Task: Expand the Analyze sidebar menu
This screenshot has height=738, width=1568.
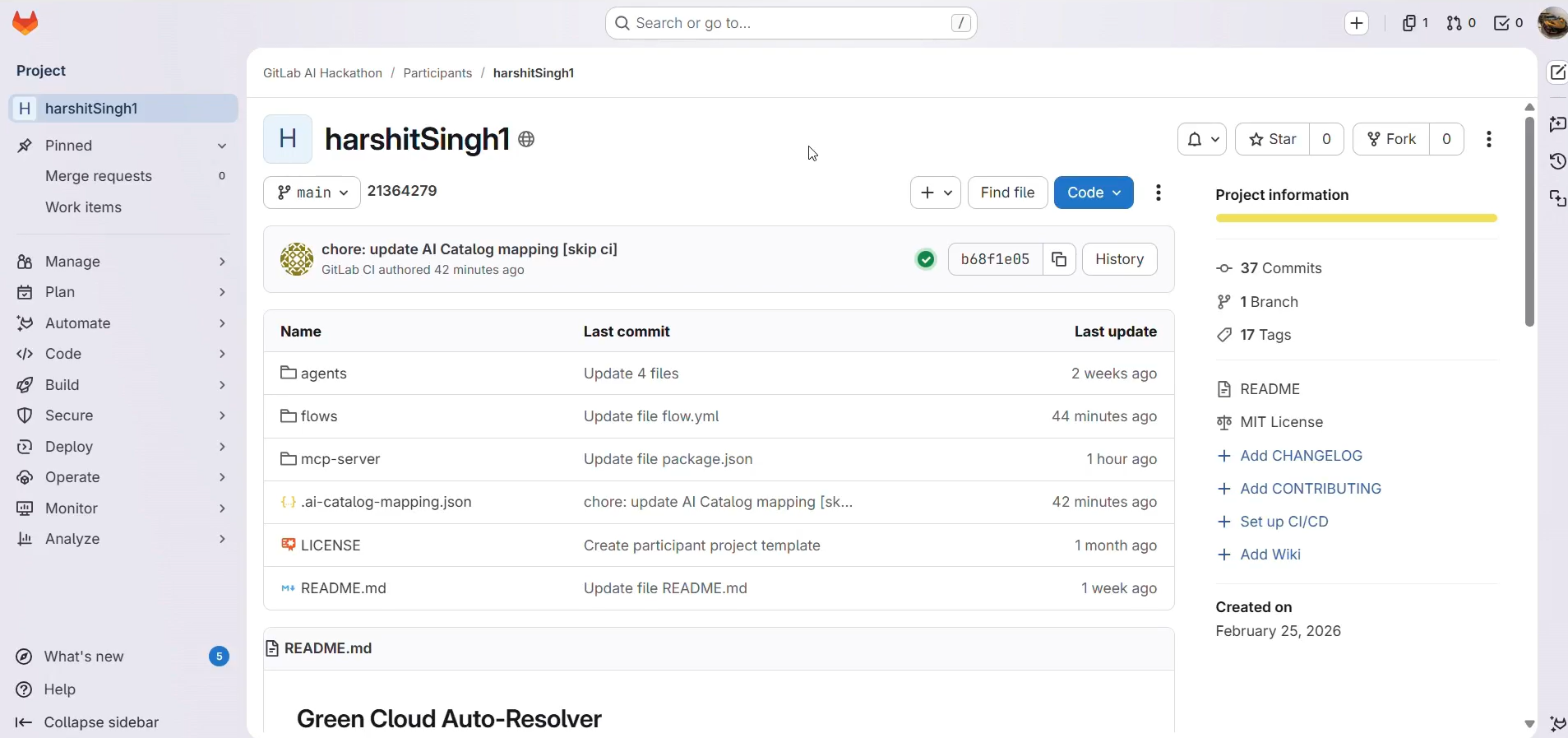Action: (123, 539)
